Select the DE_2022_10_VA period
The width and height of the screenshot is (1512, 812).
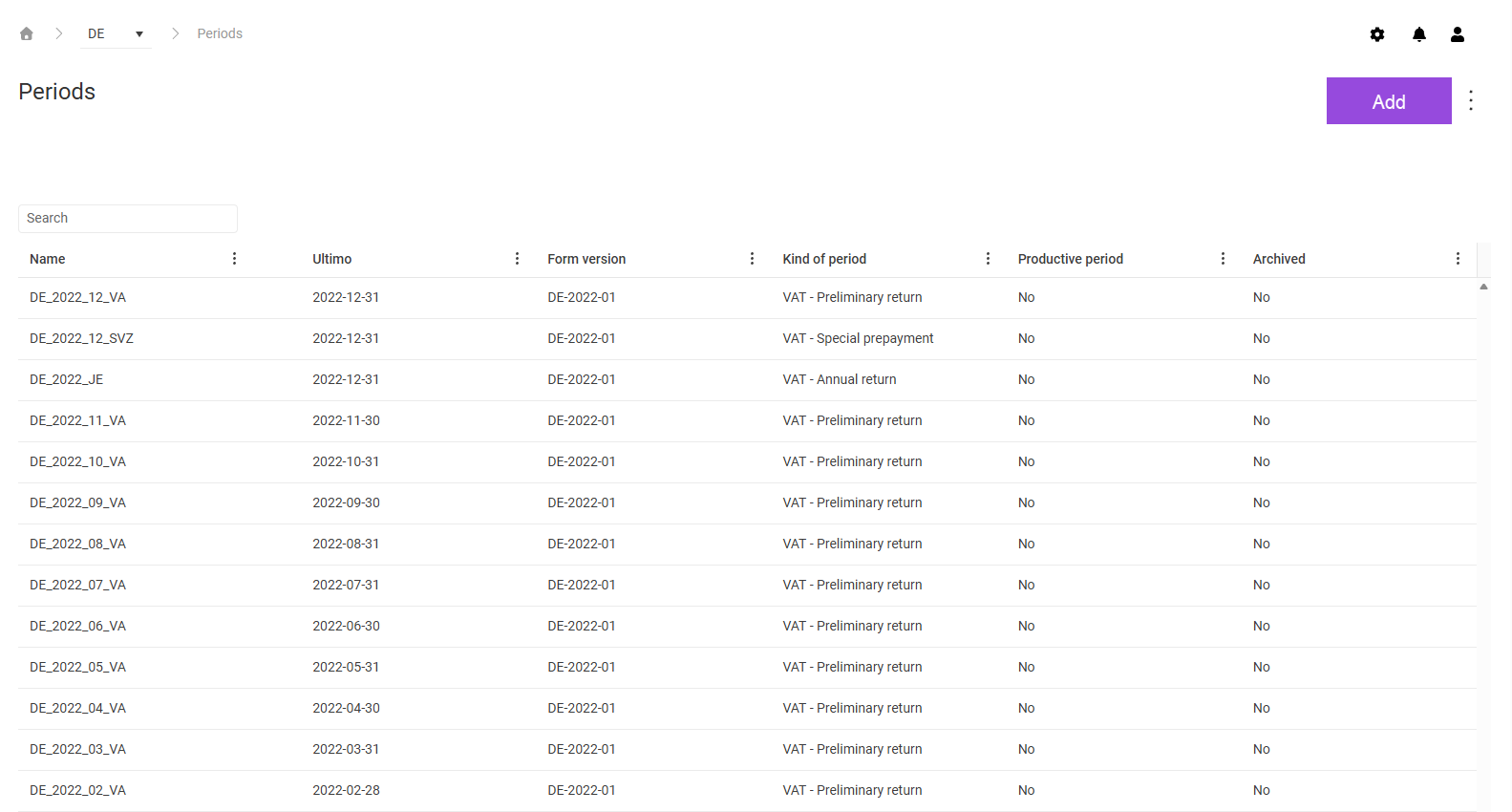(x=747, y=462)
